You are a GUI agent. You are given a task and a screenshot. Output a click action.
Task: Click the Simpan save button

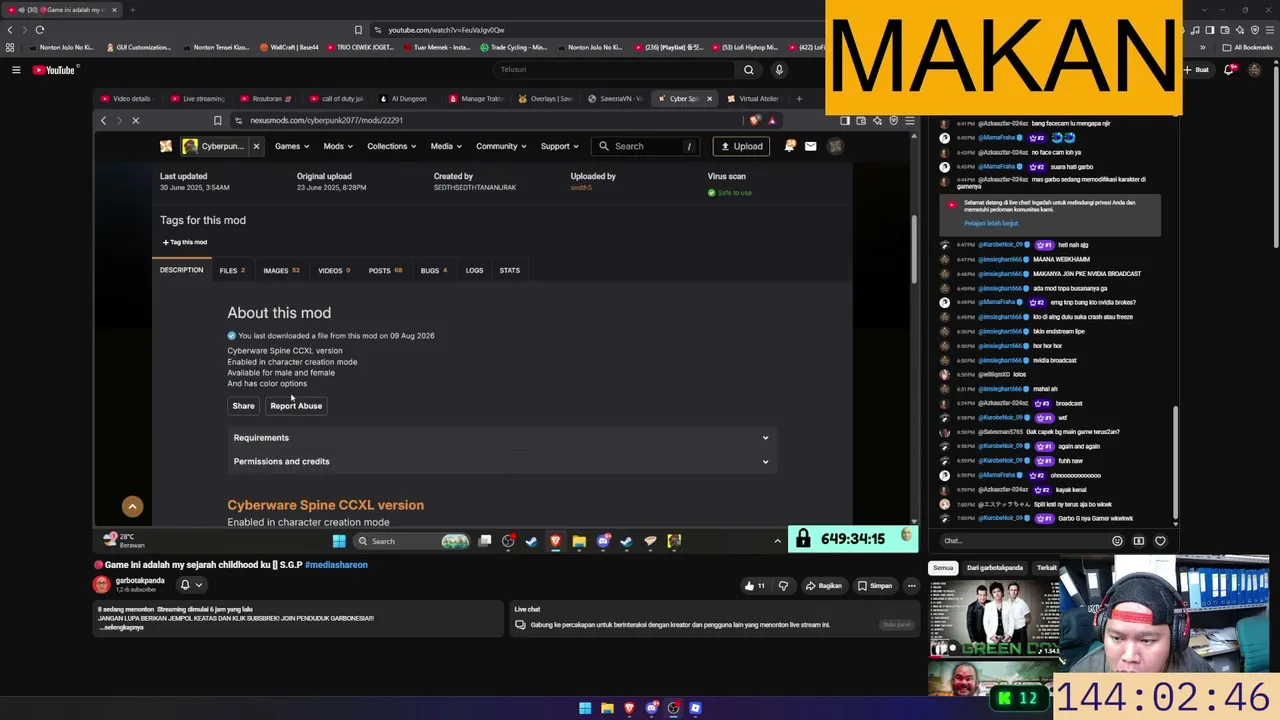pos(874,586)
